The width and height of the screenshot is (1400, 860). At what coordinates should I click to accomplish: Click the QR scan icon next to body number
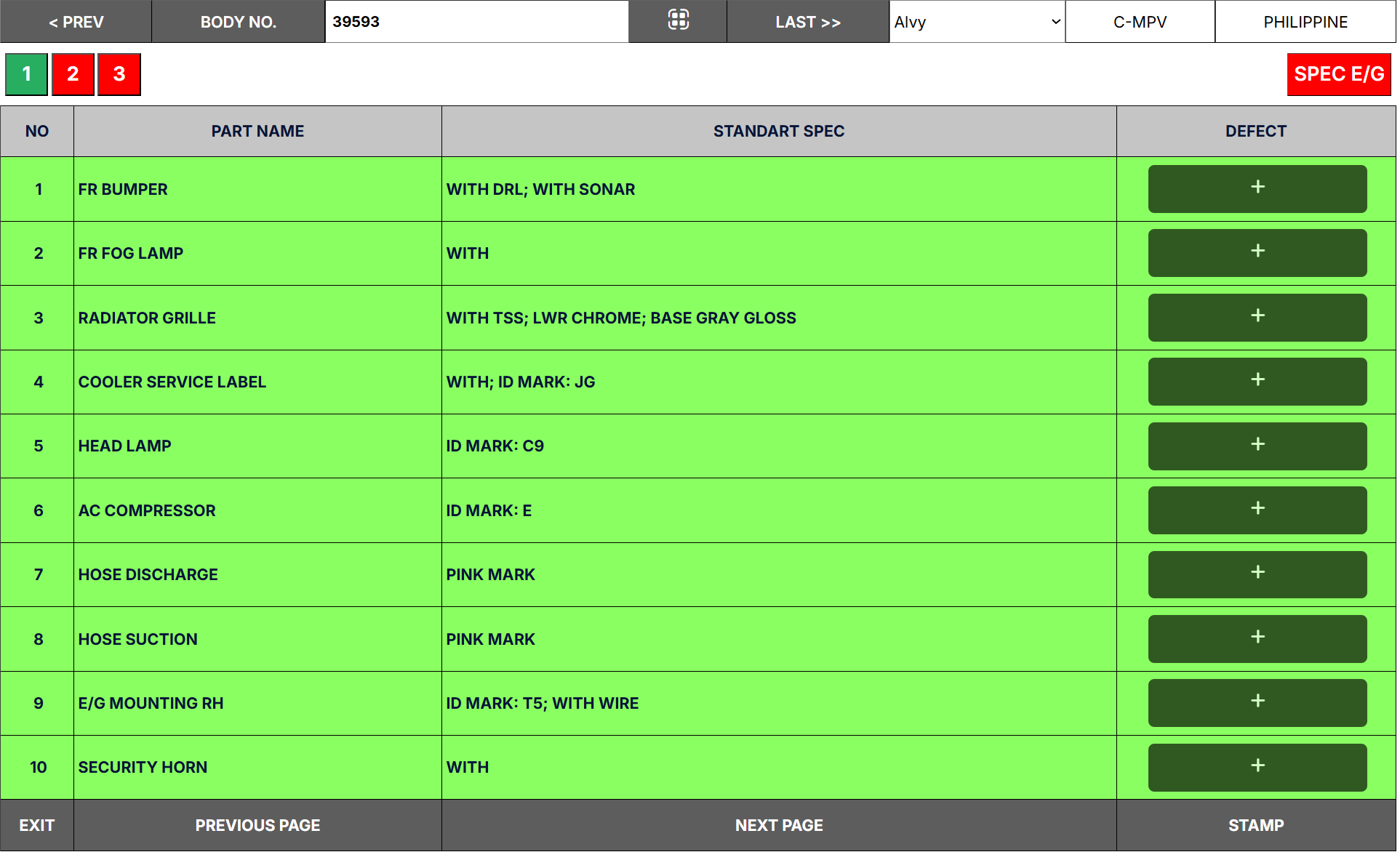click(x=679, y=21)
